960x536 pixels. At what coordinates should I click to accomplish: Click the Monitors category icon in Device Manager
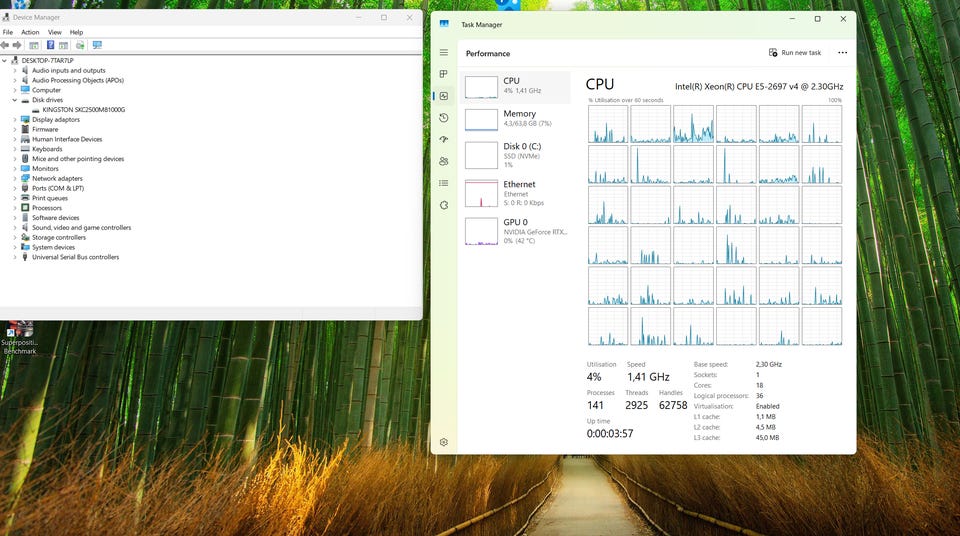[25, 168]
